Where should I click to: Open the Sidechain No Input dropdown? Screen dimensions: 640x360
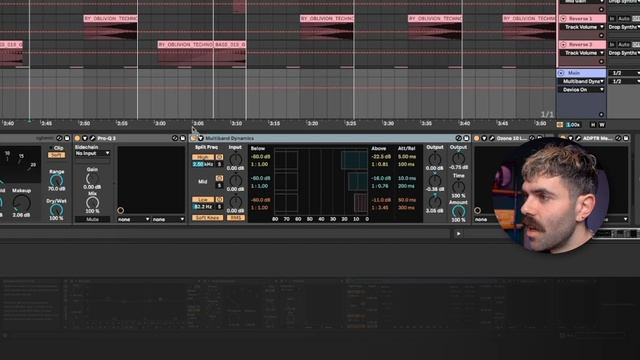[x=92, y=153]
